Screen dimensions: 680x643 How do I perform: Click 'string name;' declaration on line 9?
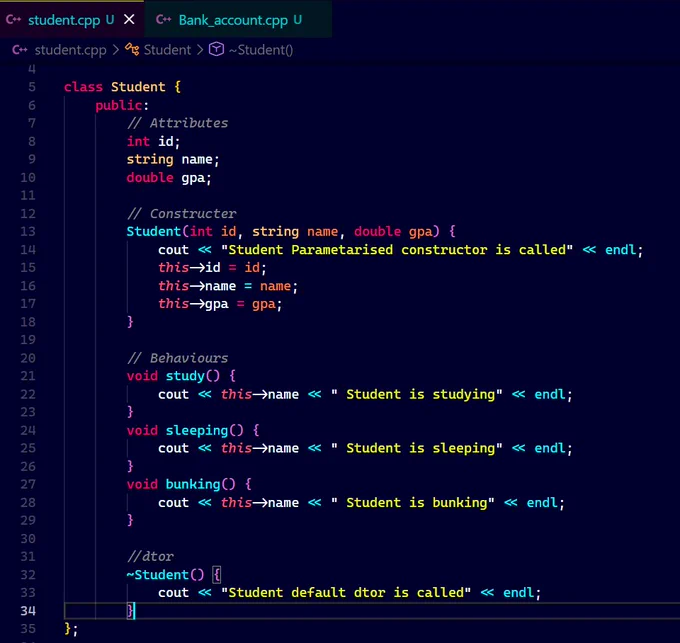173,160
